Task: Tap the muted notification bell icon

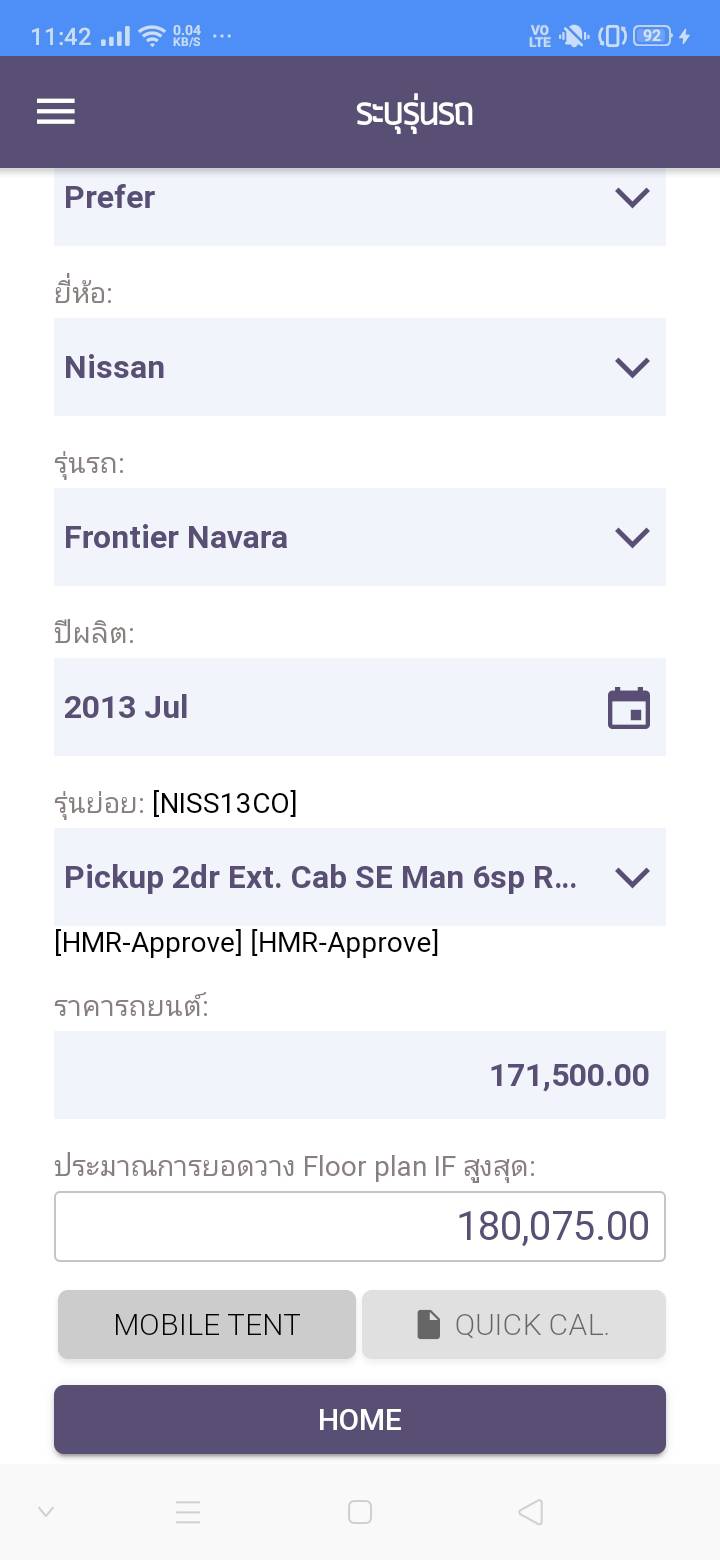Action: [574, 37]
